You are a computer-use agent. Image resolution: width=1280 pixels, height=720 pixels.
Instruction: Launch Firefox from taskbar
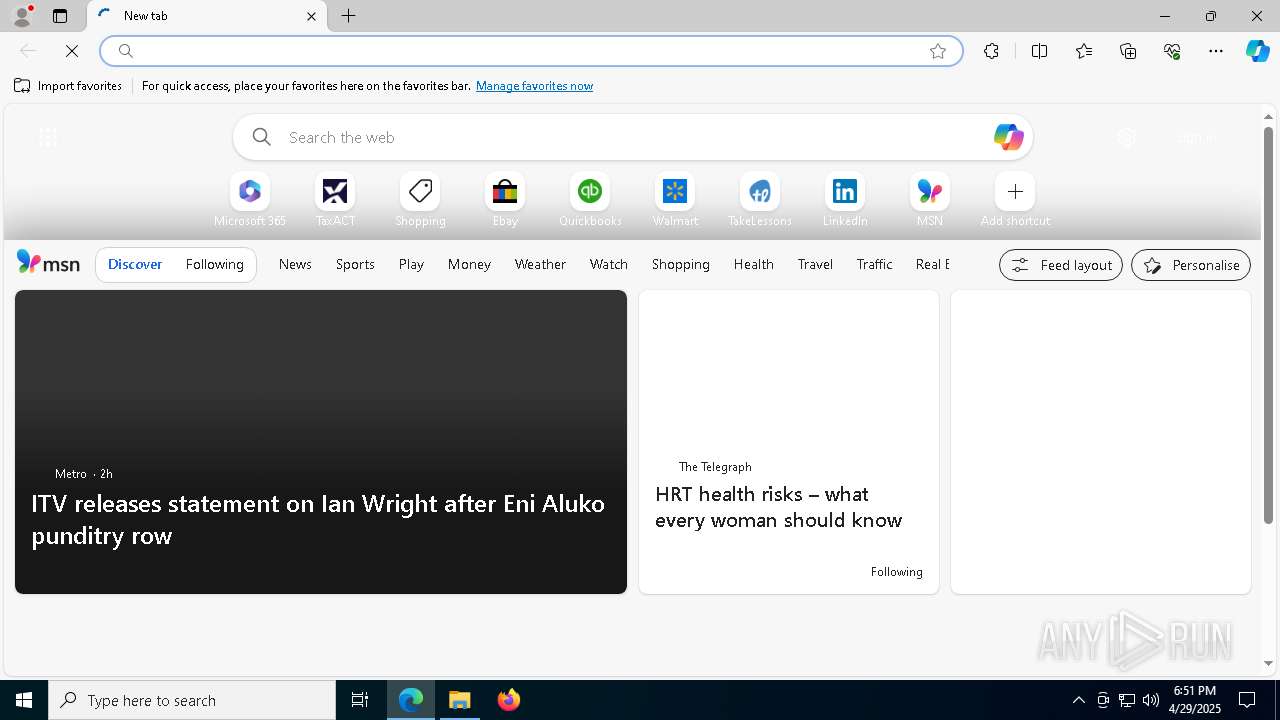[509, 700]
